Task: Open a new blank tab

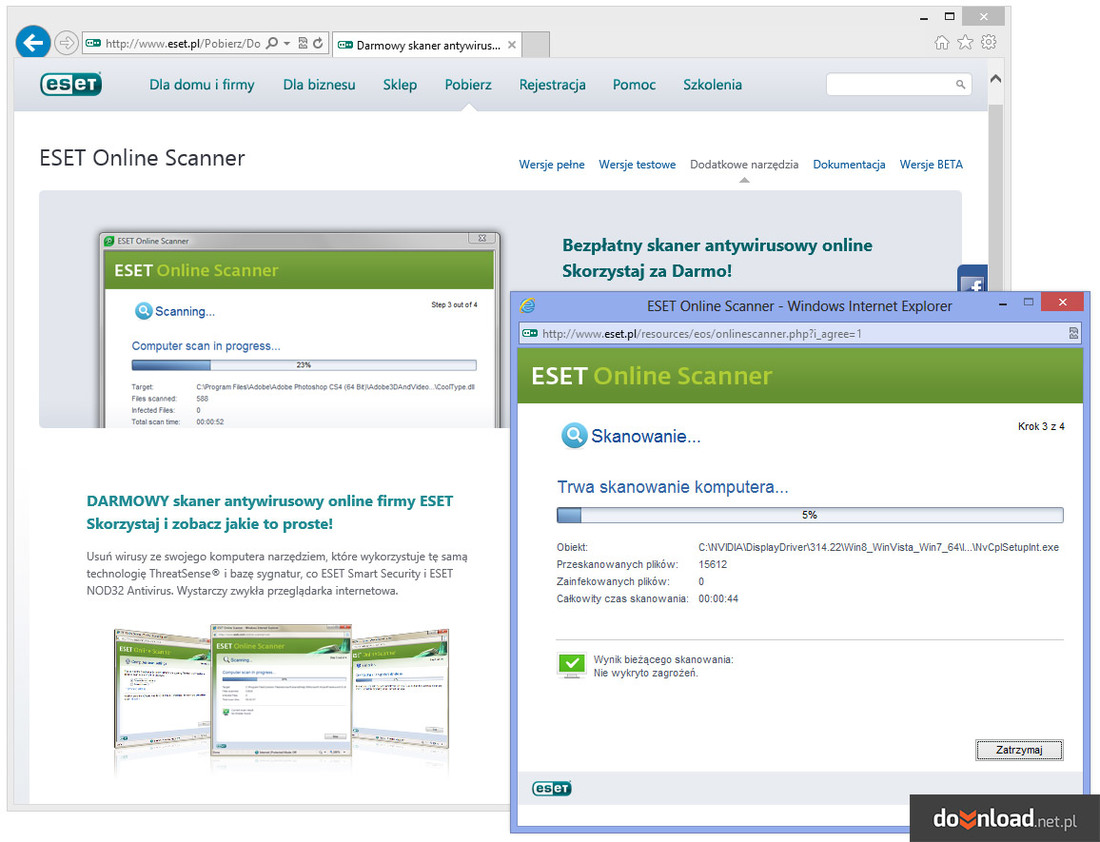Action: [536, 45]
